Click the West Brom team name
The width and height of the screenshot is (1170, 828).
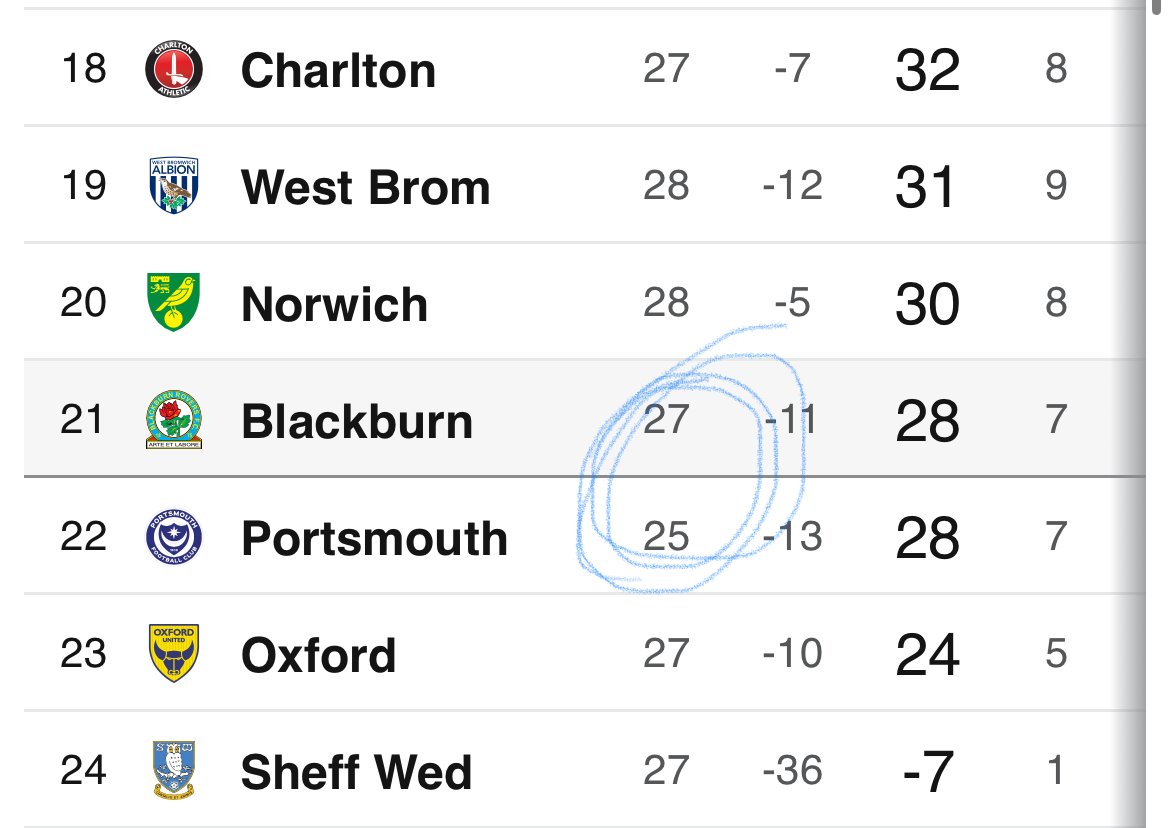pos(366,187)
